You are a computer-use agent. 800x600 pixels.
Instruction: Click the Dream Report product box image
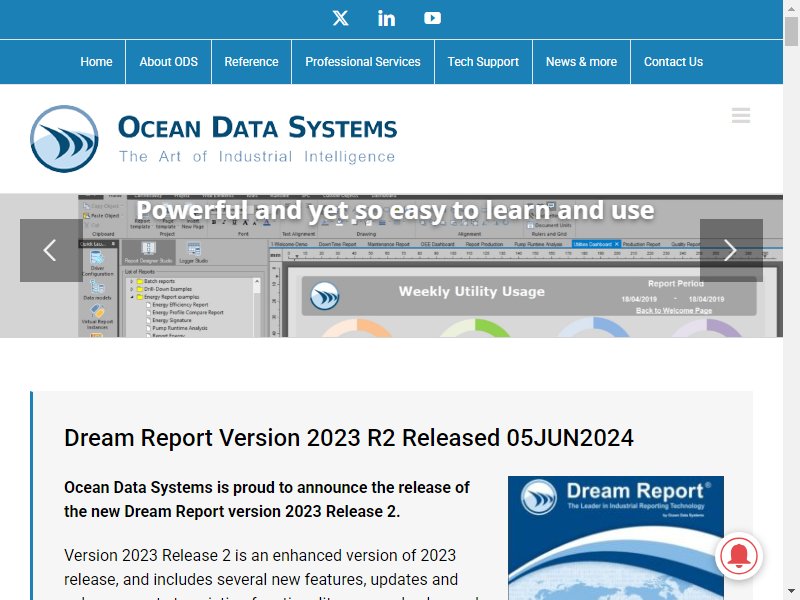[x=615, y=538]
